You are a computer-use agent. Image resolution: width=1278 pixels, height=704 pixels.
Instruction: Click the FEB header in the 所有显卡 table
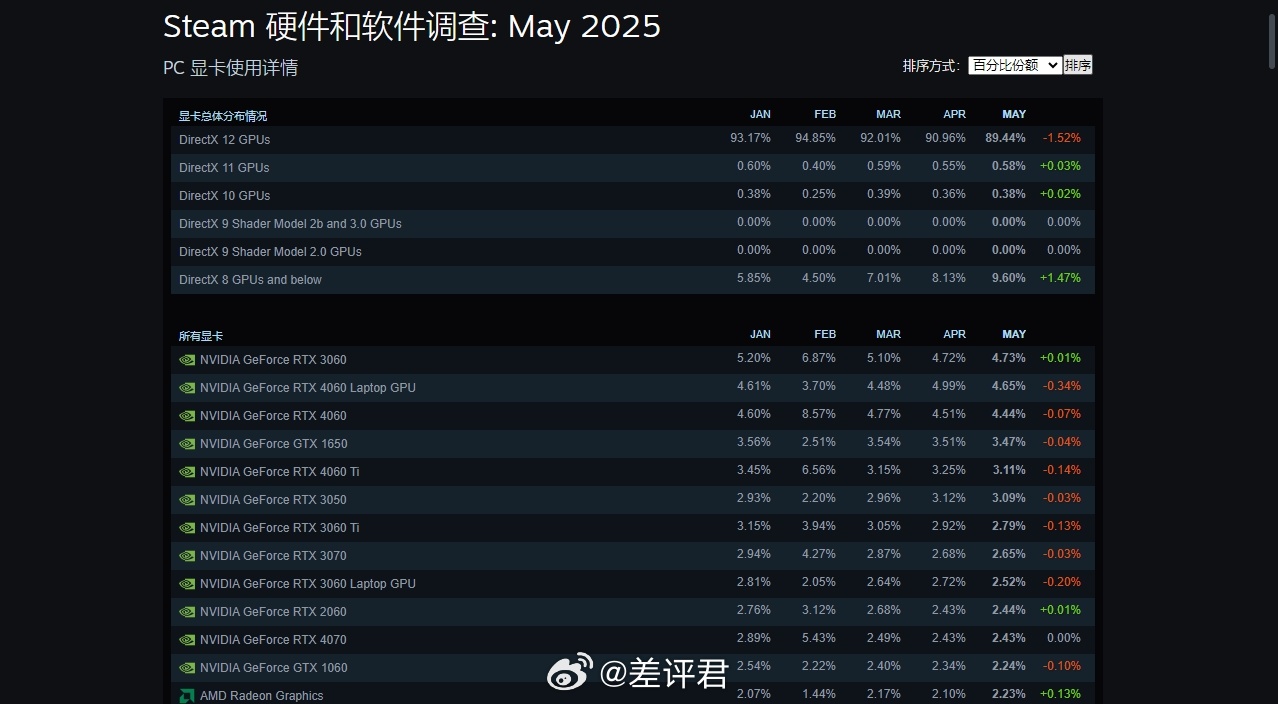tap(825, 334)
